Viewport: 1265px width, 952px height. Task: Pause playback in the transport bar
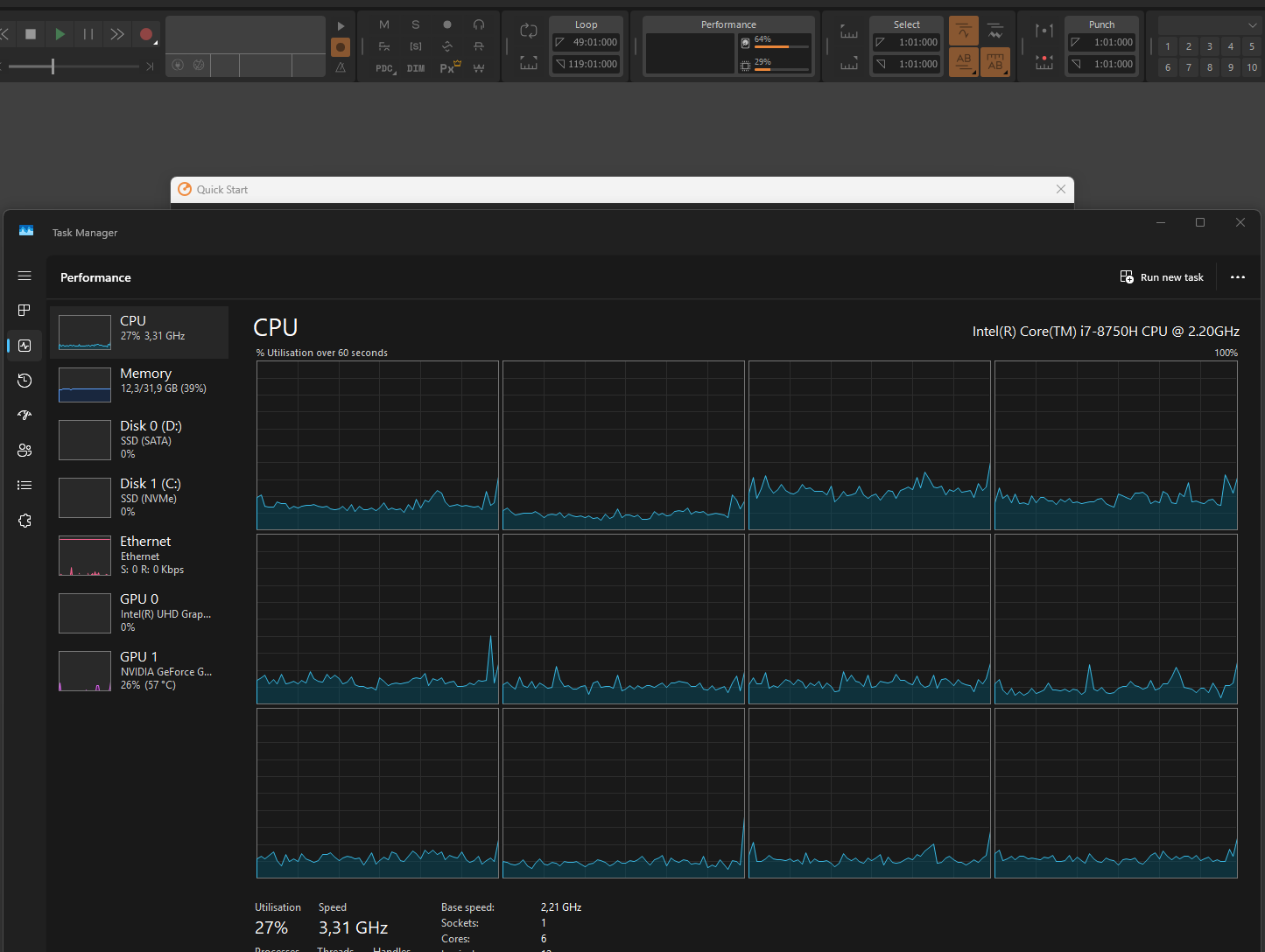88,34
